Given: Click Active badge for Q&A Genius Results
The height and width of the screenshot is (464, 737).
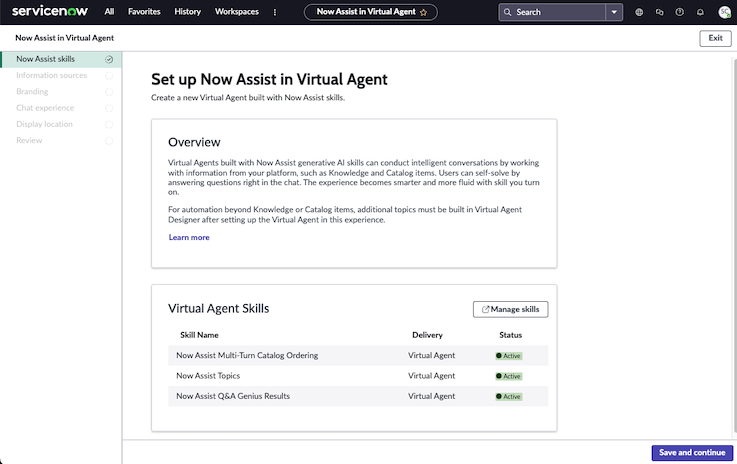Looking at the screenshot, I should [x=509, y=396].
